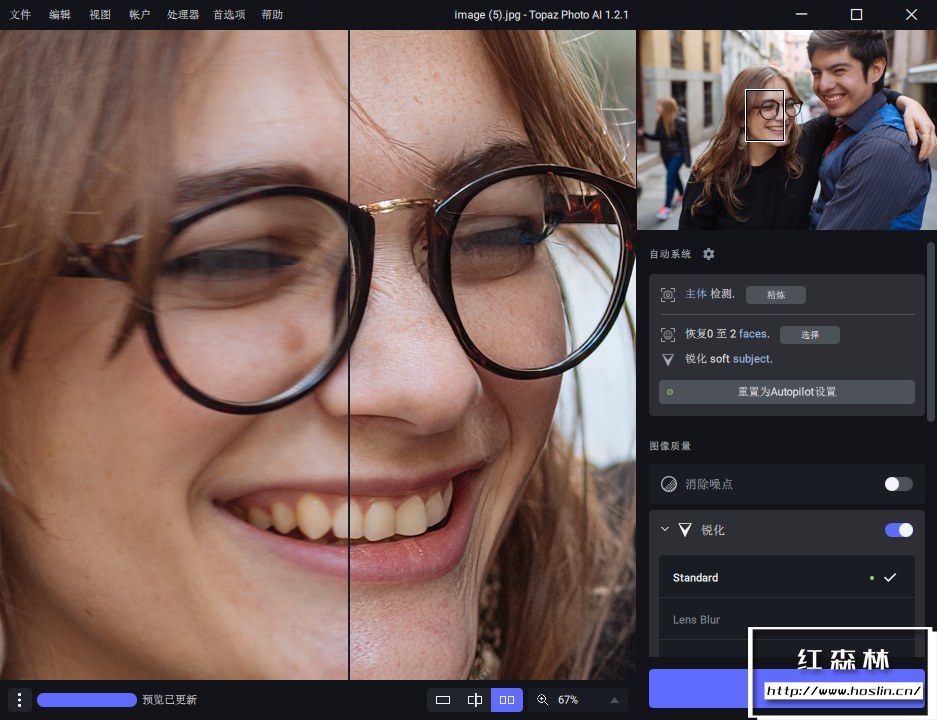Click the zoom magnifier icon
Image resolution: width=937 pixels, height=720 pixels.
(543, 700)
